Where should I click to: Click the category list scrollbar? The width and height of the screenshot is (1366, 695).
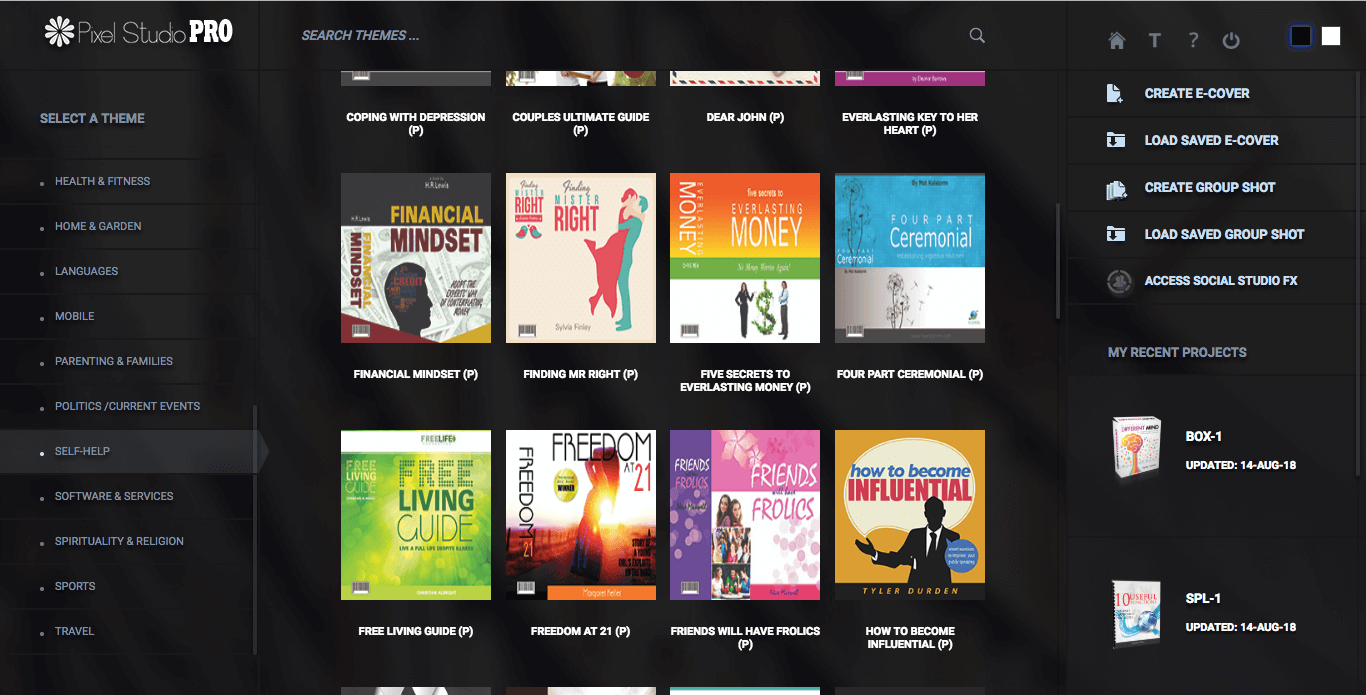click(254, 528)
